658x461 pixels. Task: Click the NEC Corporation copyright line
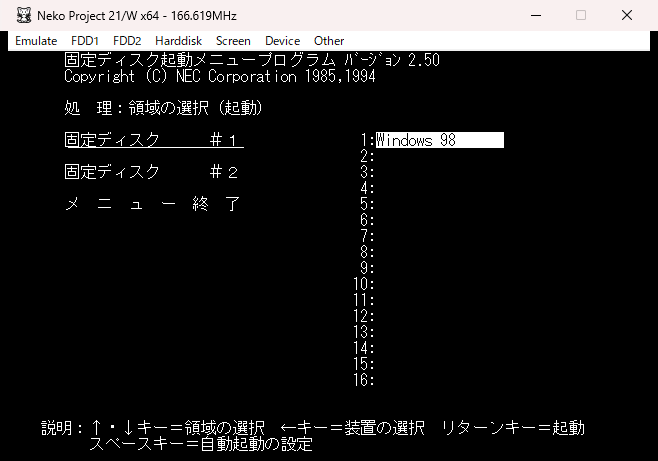220,76
